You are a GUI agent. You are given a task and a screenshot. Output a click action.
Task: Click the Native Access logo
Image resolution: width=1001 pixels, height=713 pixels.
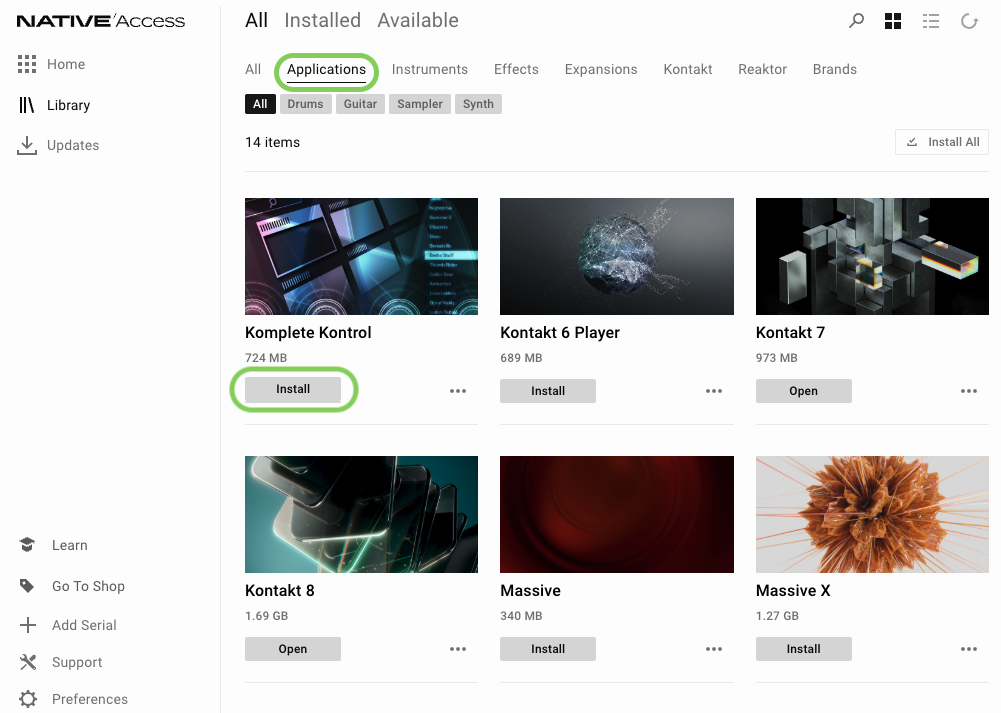[101, 21]
